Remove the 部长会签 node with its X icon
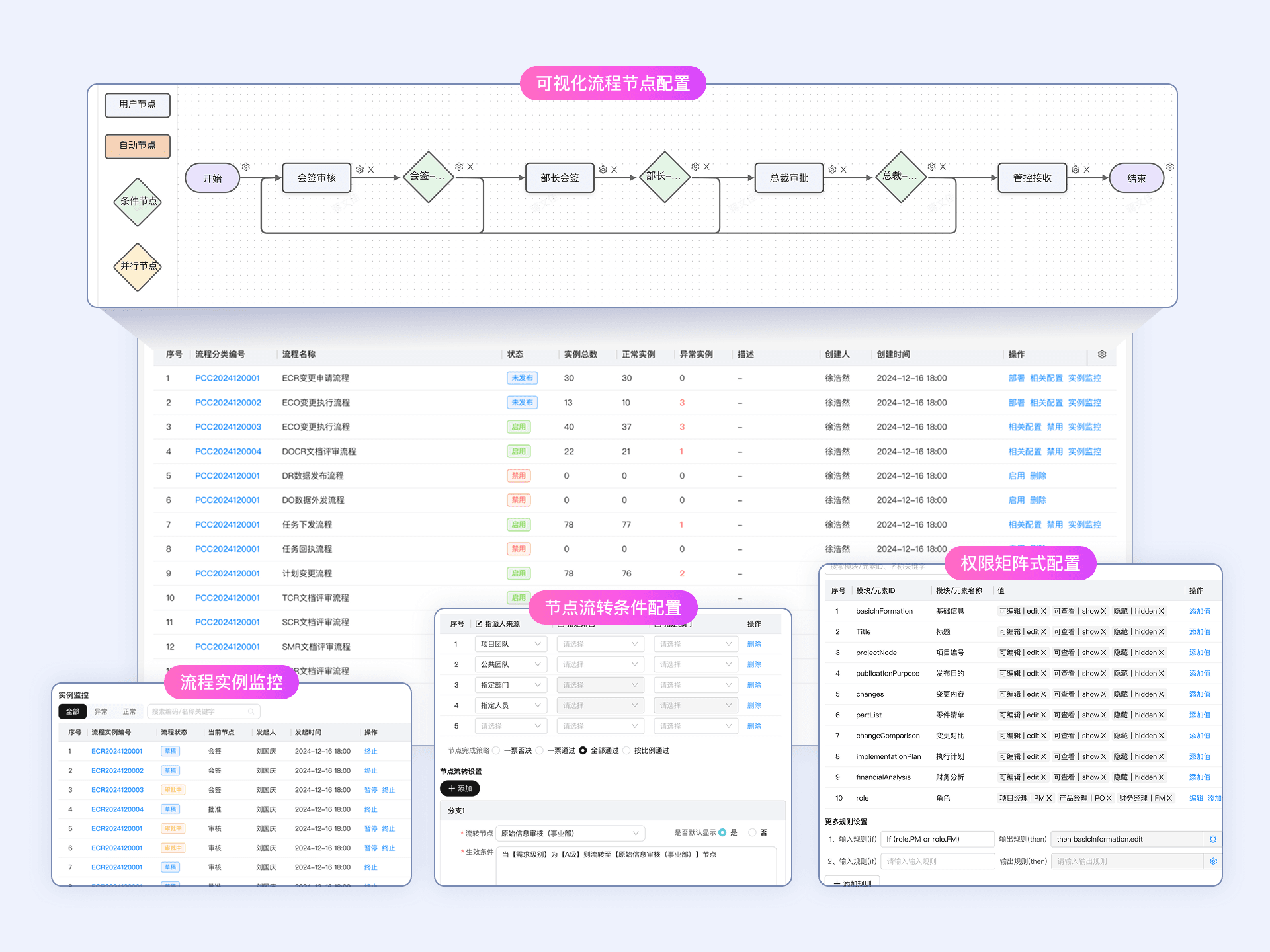Image resolution: width=1270 pixels, height=952 pixels. (x=614, y=170)
